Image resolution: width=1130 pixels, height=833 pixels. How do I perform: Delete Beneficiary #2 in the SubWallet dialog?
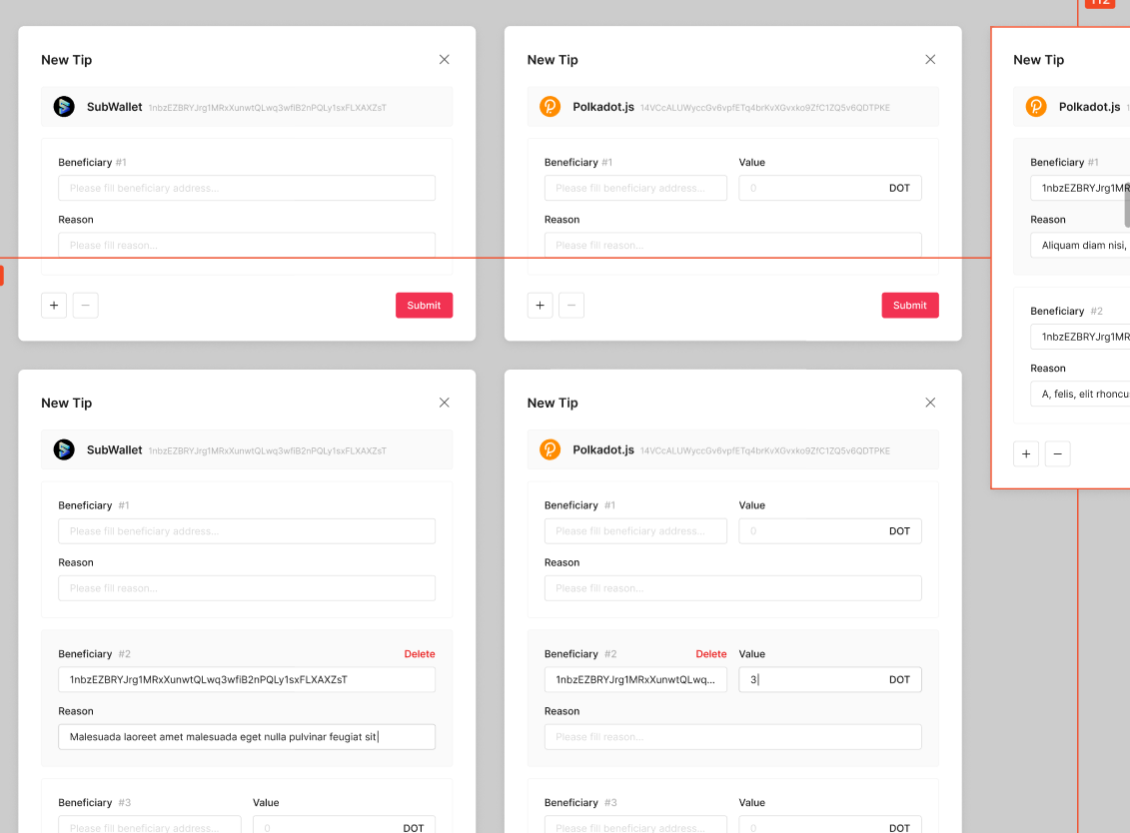(x=420, y=653)
